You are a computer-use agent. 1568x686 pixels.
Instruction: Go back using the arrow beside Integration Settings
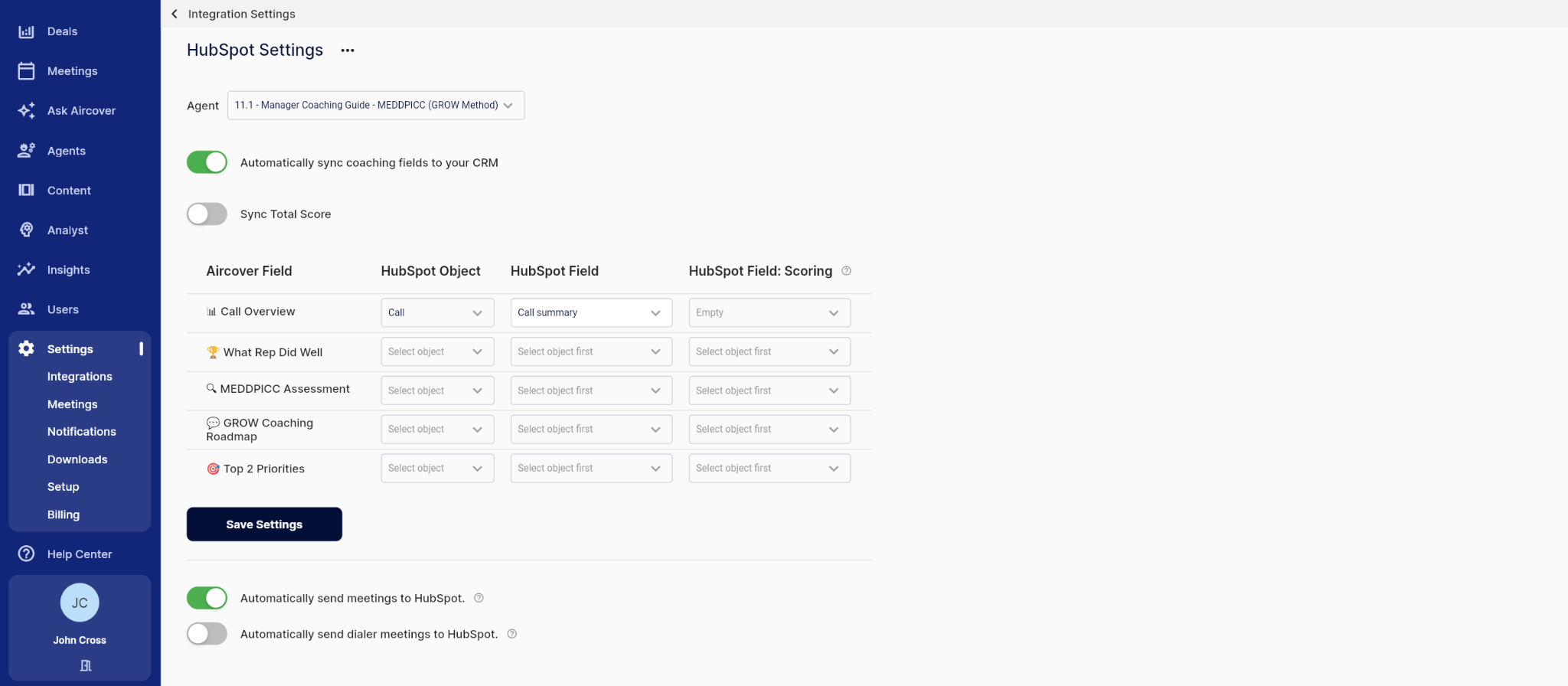click(175, 14)
